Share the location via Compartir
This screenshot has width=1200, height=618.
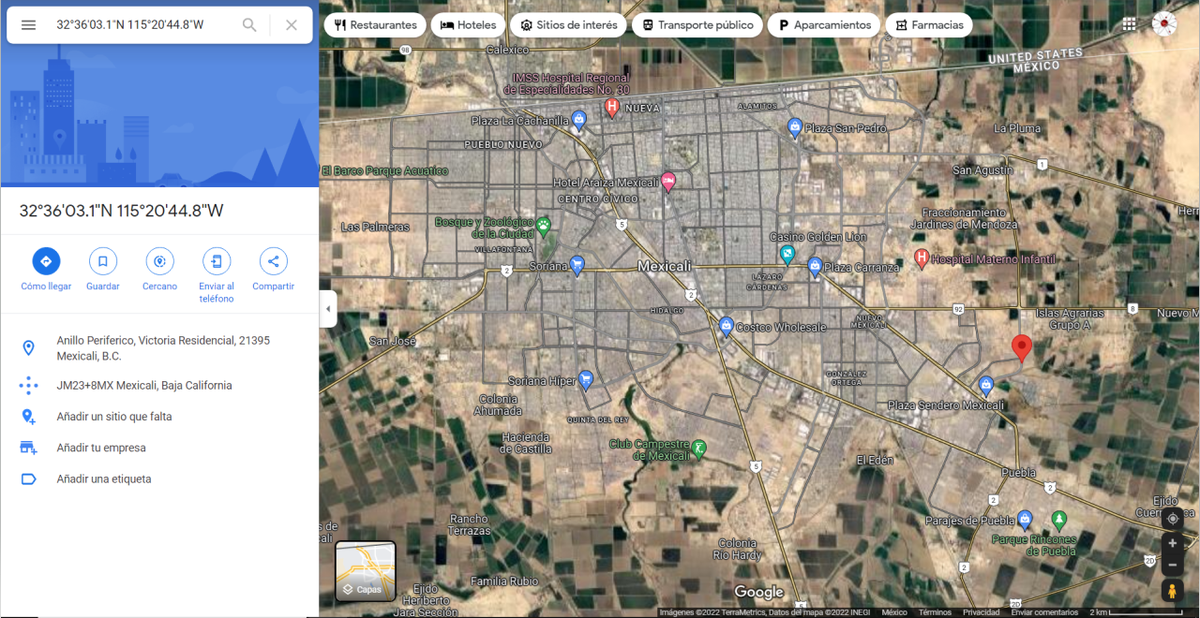click(x=273, y=270)
